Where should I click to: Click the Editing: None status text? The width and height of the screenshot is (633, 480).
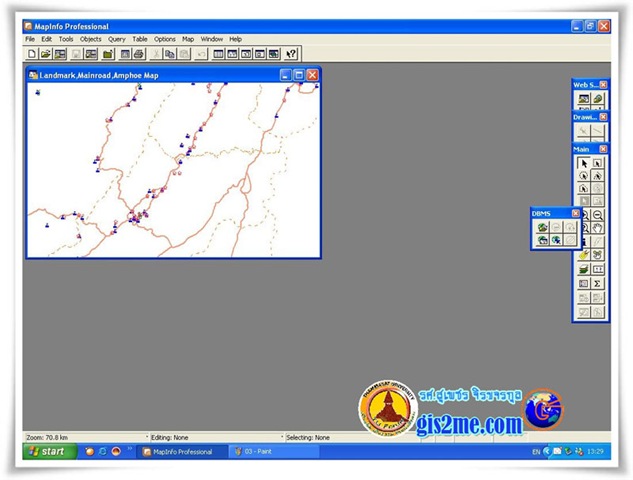coord(170,437)
